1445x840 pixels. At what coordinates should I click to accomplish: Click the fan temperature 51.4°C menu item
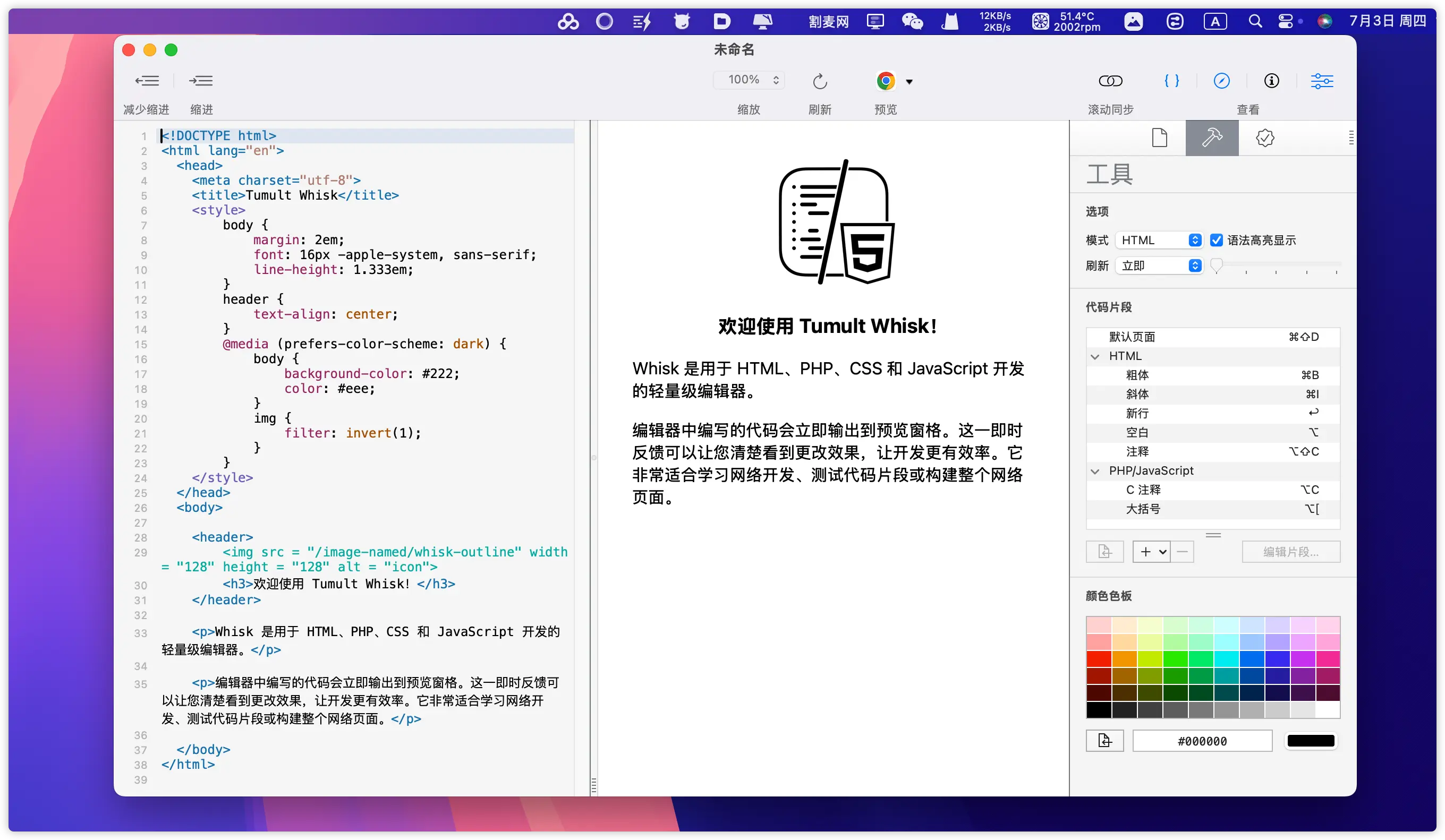tap(1066, 22)
